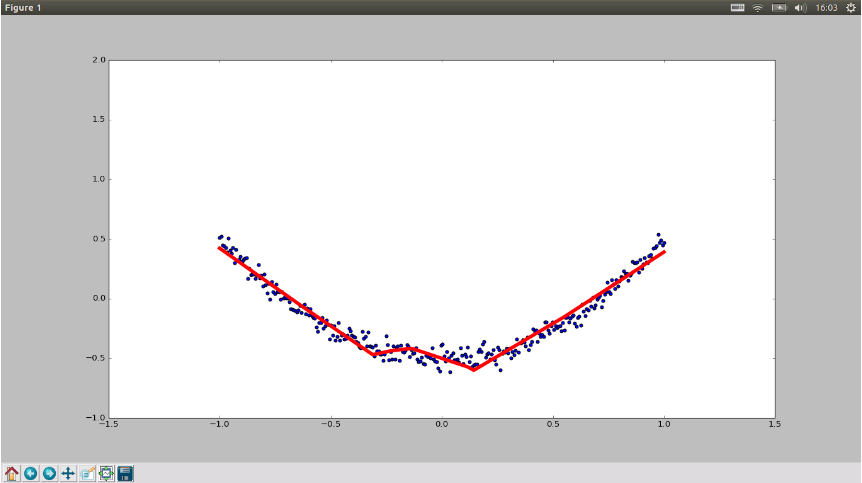This screenshot has width=862, height=483.
Task: Click the Figure 1 window title
Action: pos(23,8)
